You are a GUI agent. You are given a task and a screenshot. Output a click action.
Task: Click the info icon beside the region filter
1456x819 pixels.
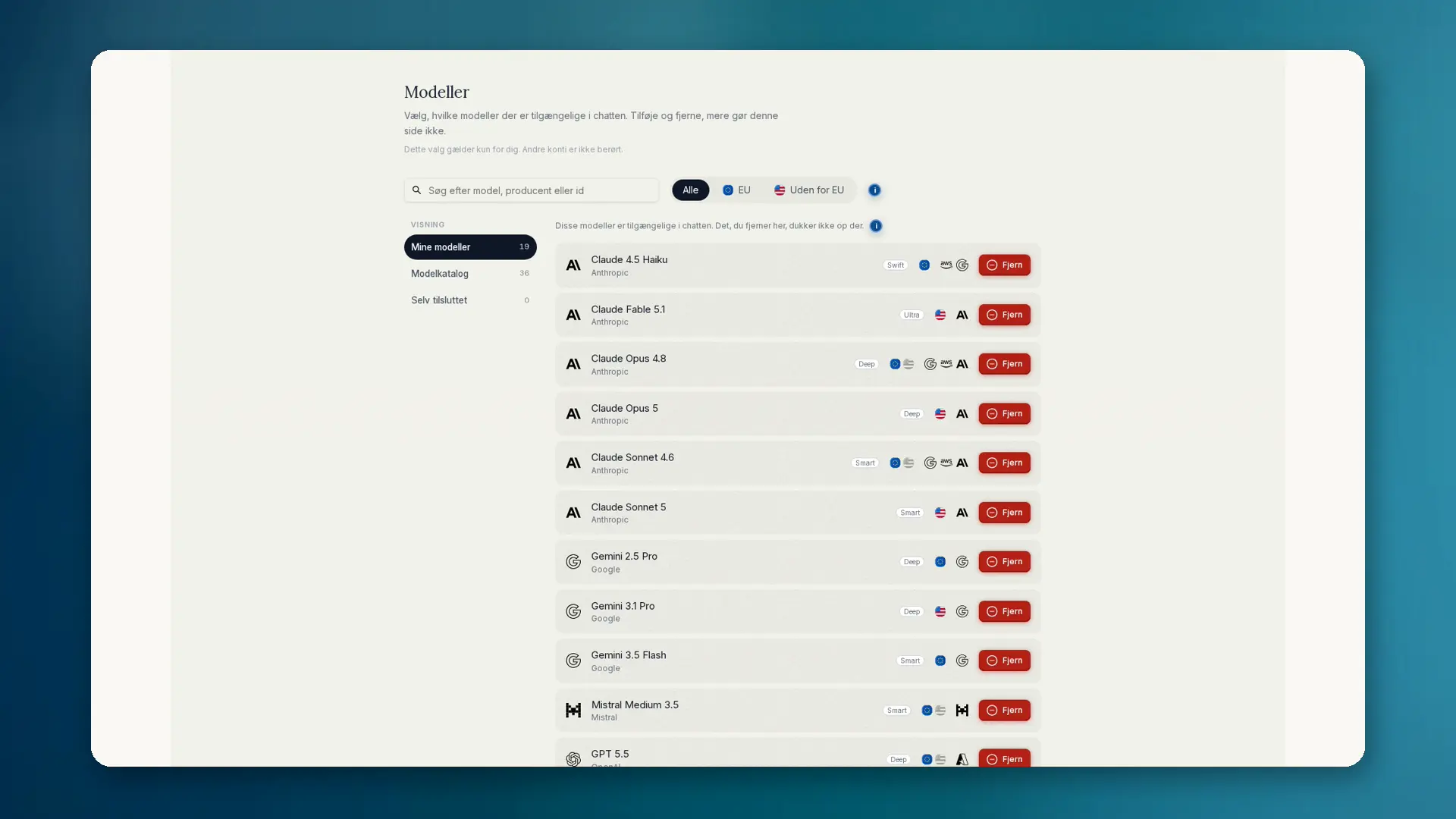pyautogui.click(x=874, y=190)
